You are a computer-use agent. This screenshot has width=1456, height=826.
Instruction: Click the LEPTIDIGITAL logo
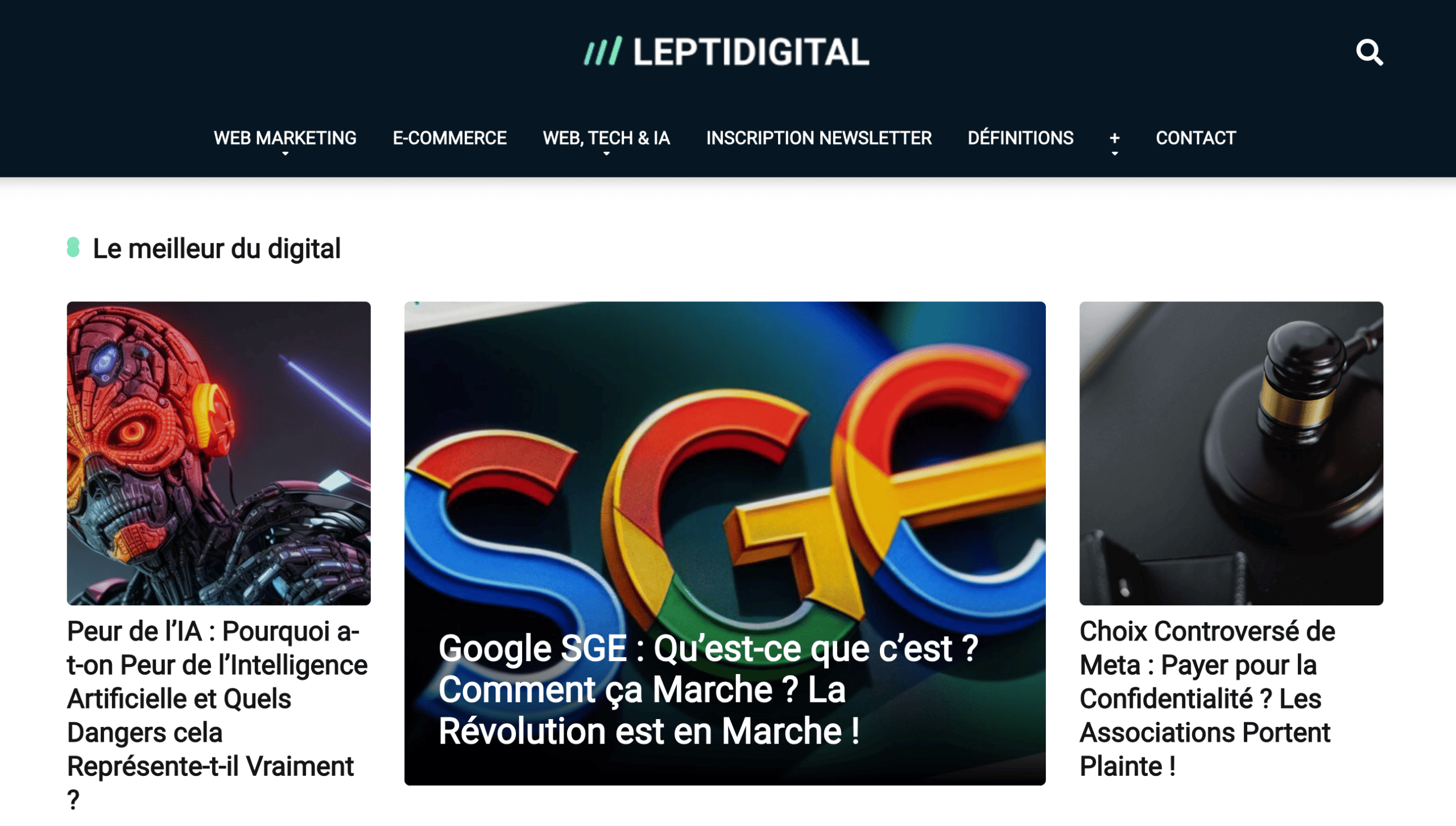point(727,52)
